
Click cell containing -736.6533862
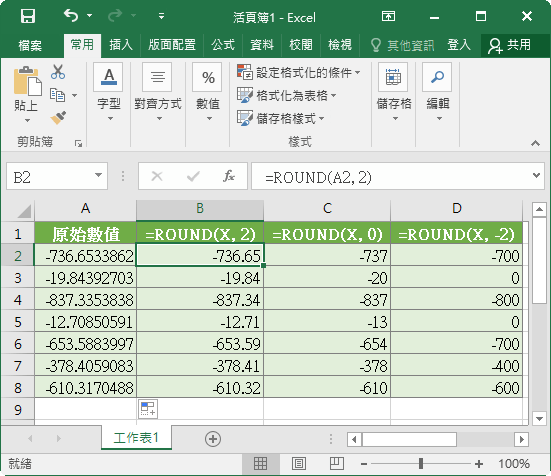click(x=85, y=256)
